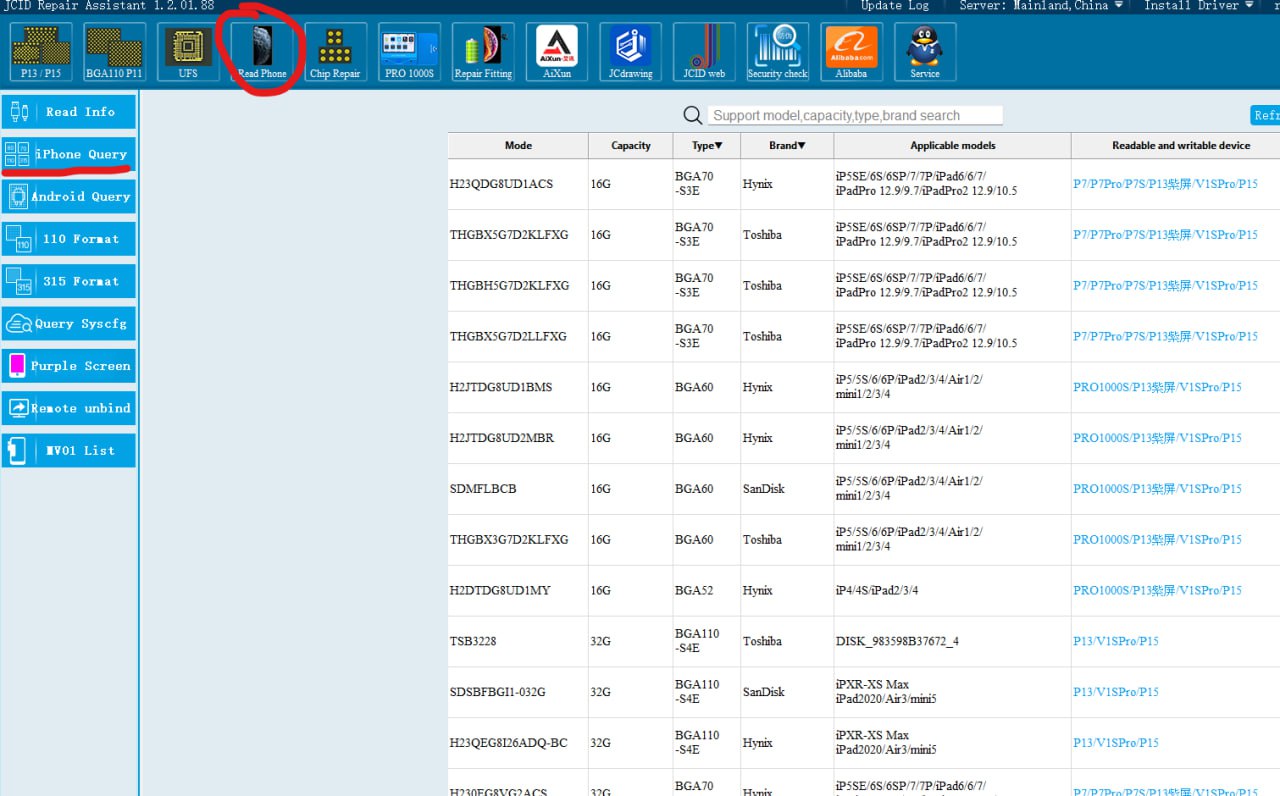Expand the Type column filter dropdown
The height and width of the screenshot is (796, 1280).
(707, 145)
